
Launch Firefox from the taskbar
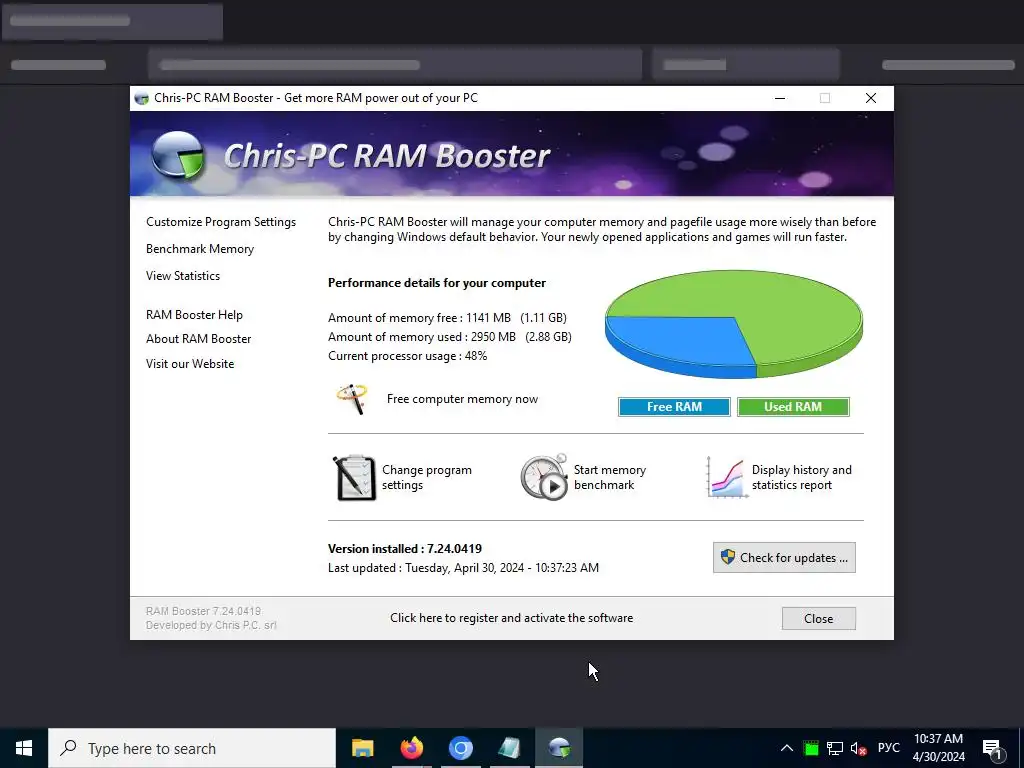click(x=411, y=748)
